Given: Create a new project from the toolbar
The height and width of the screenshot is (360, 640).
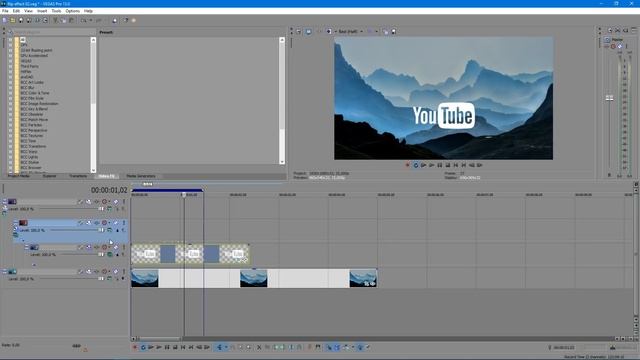Looking at the screenshot, I should click(5, 20).
